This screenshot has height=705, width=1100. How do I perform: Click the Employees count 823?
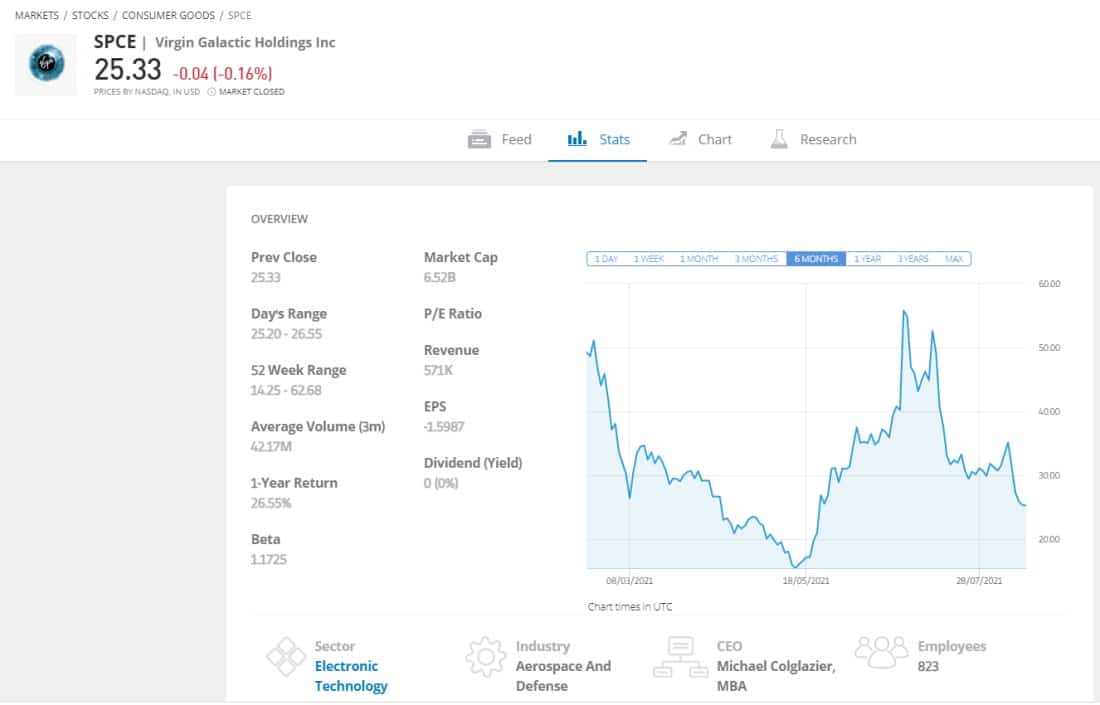(928, 666)
